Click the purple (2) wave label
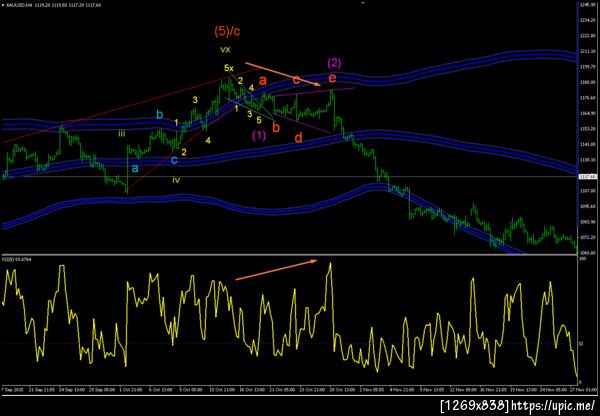 tap(334, 63)
